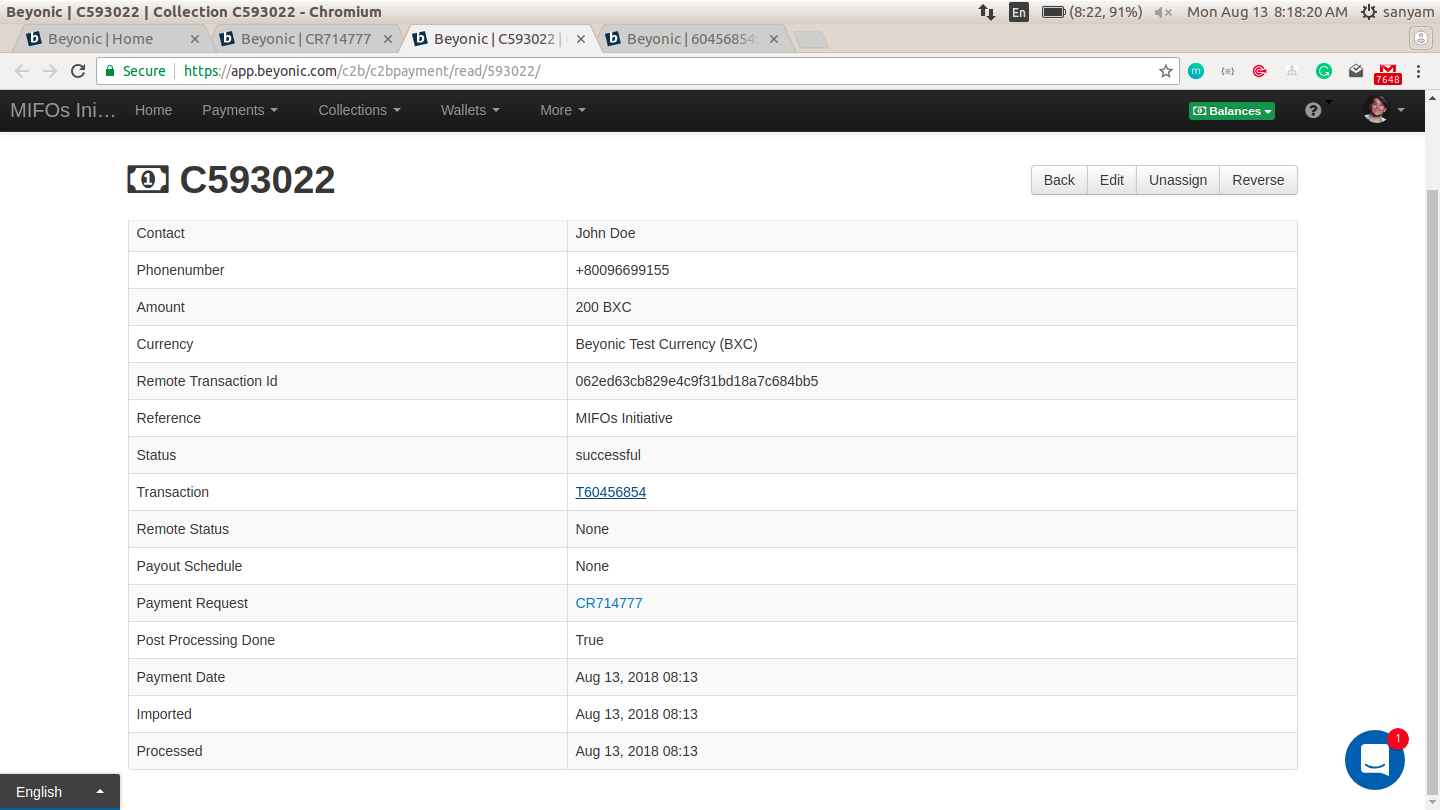Open the Intercom chat bubble
1440x810 pixels.
pyautogui.click(x=1375, y=760)
